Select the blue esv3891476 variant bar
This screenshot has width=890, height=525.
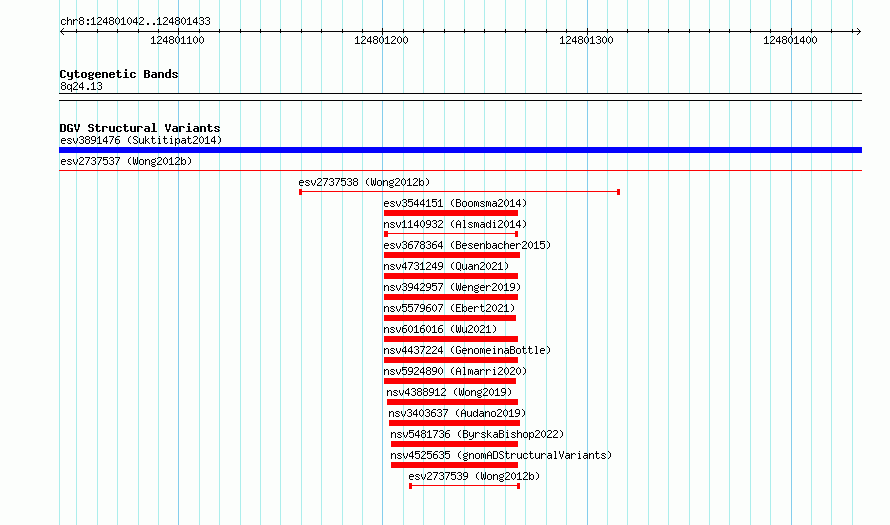[x=460, y=150]
